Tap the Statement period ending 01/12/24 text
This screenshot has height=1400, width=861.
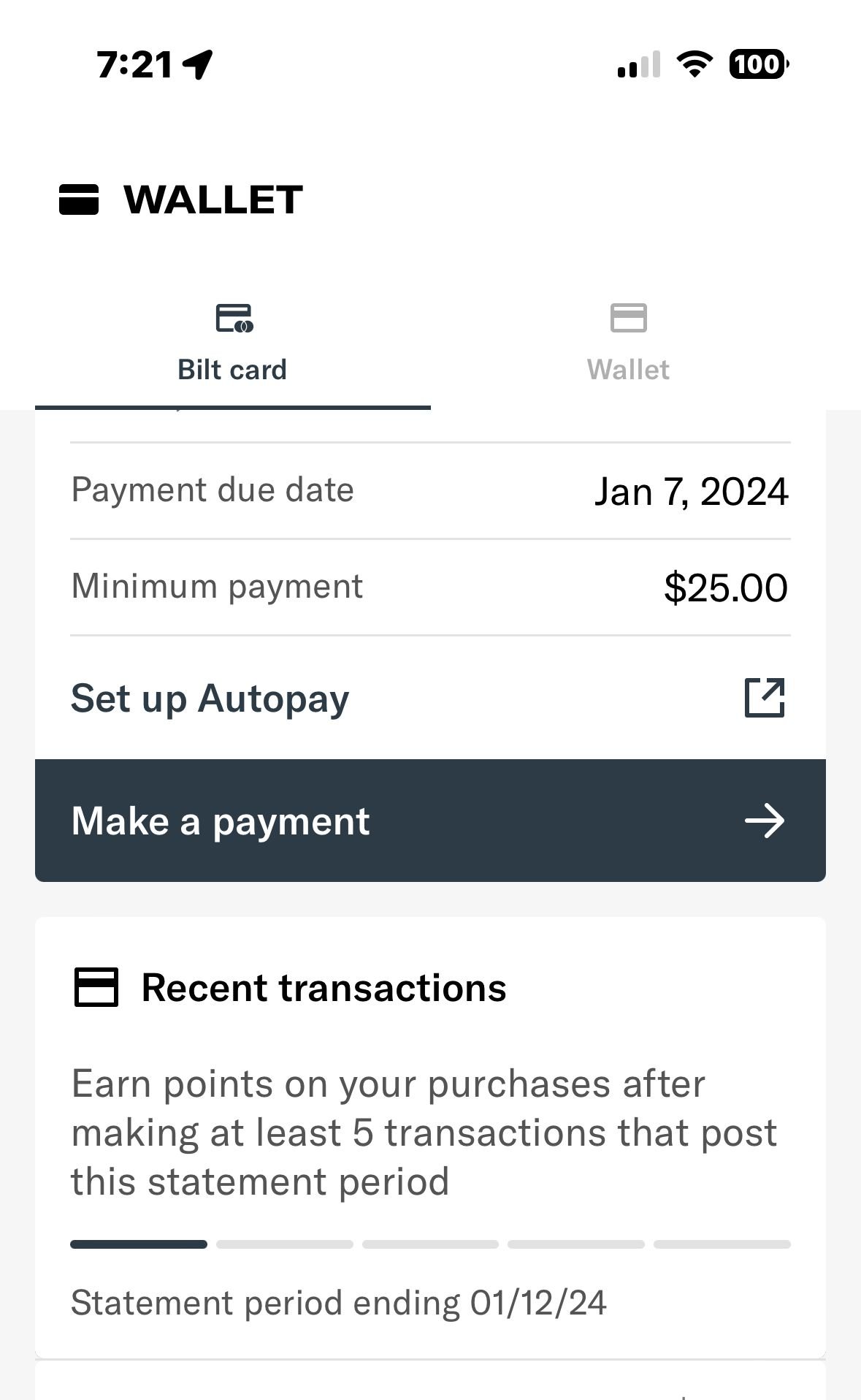[x=338, y=1302]
